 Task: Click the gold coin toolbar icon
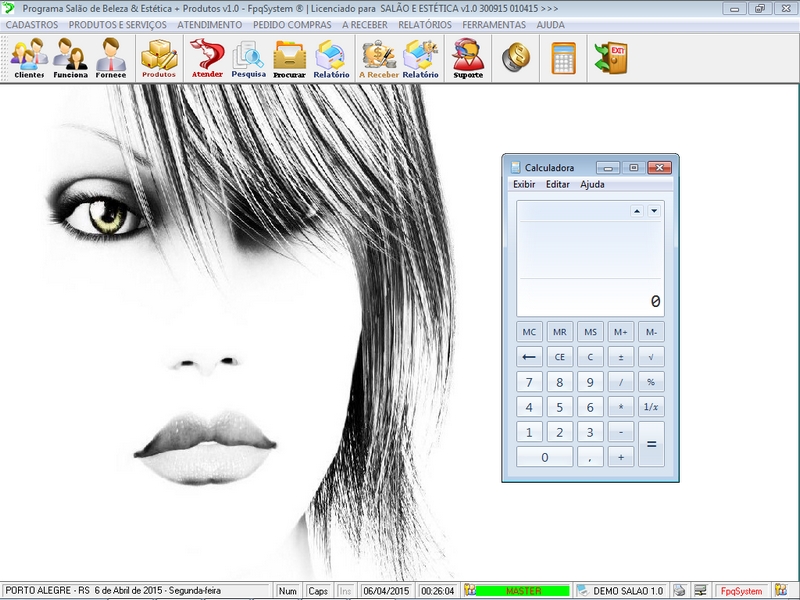click(x=515, y=58)
